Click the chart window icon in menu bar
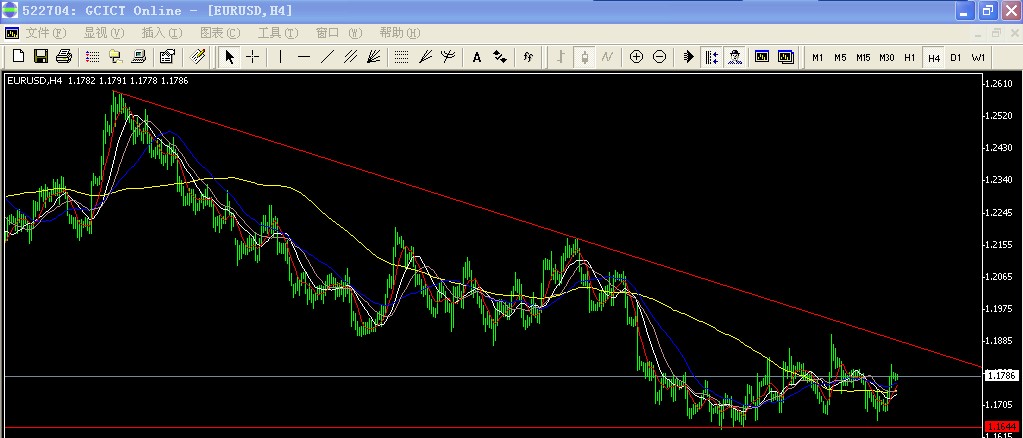Viewport: 1023px width, 438px height. [12, 33]
